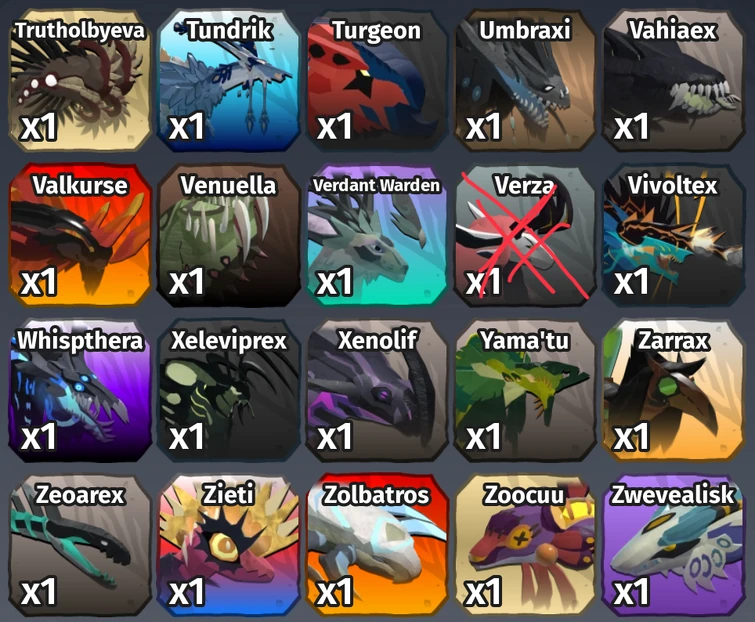Select the Yama'tu creature tile
The image size is (755, 622).
(525, 390)
